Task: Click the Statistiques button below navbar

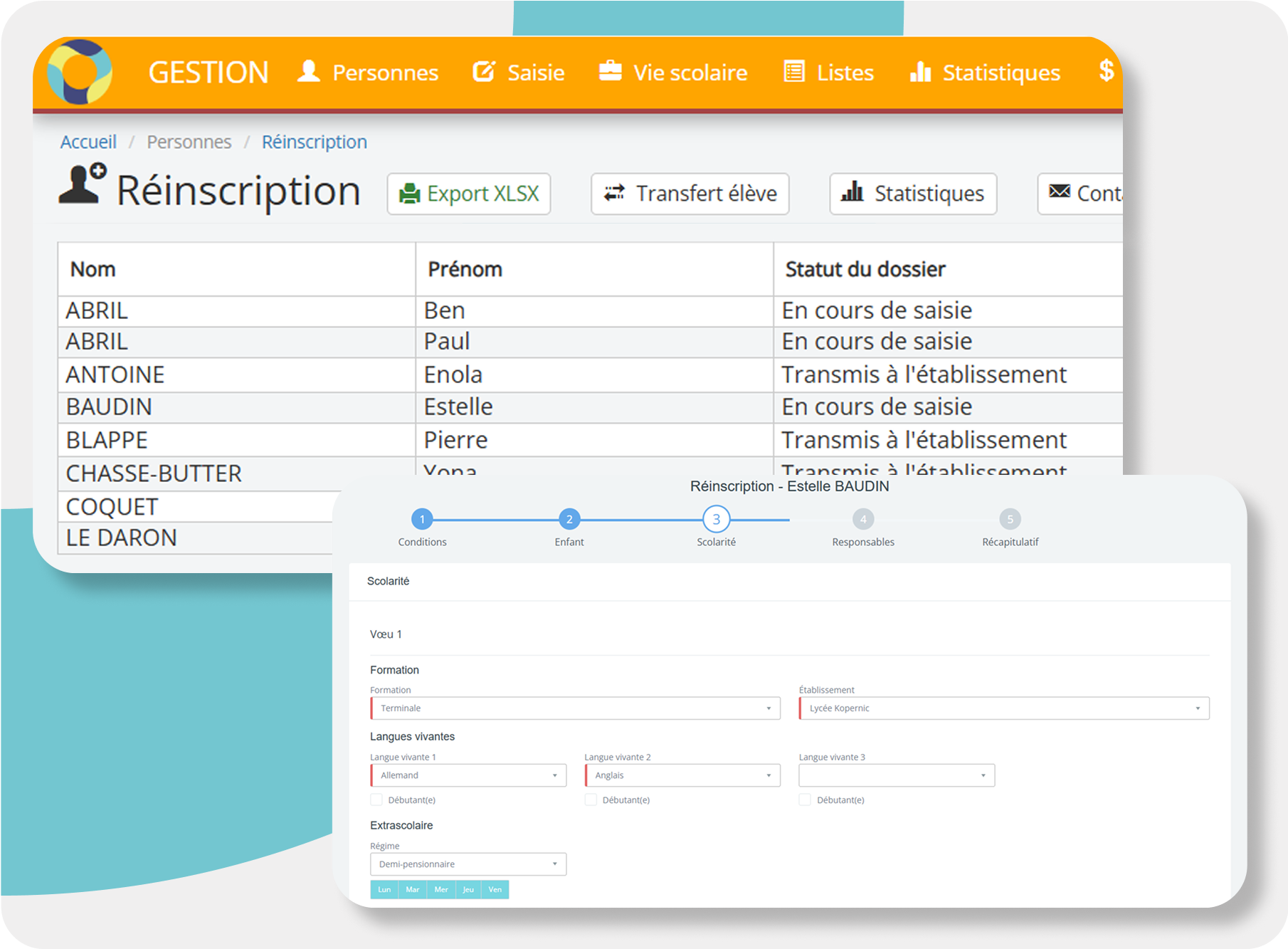Action: click(x=913, y=194)
